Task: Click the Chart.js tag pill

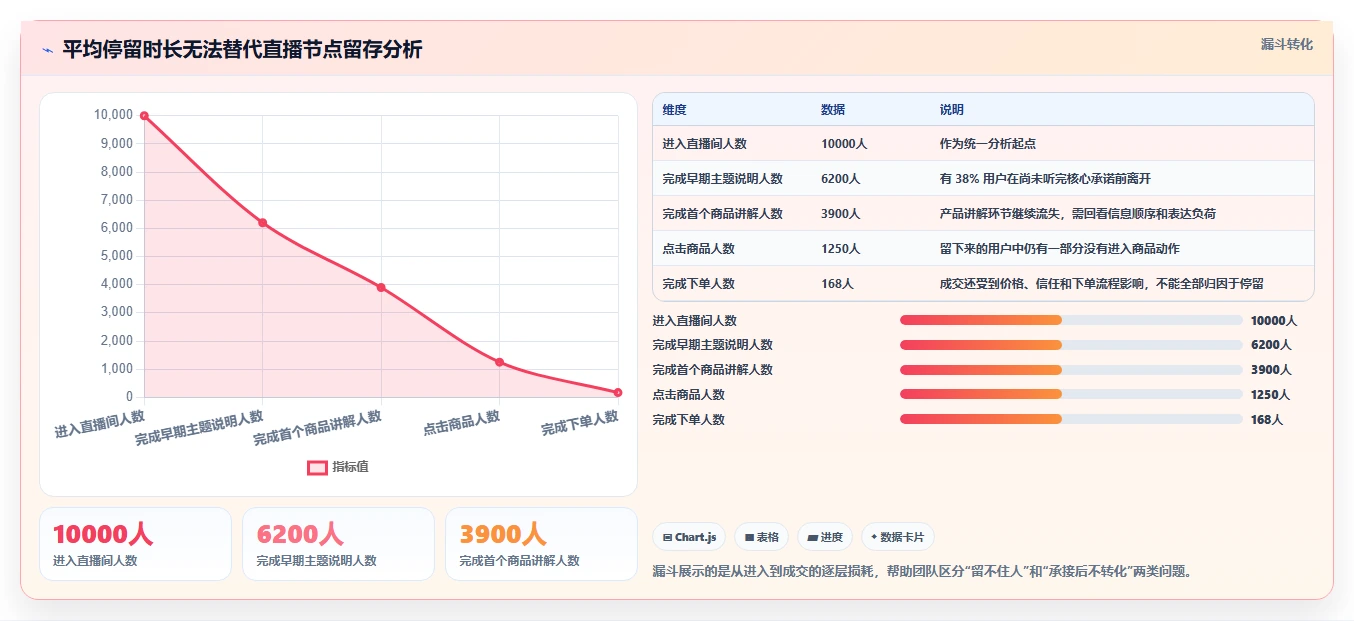Action: pyautogui.click(x=689, y=537)
